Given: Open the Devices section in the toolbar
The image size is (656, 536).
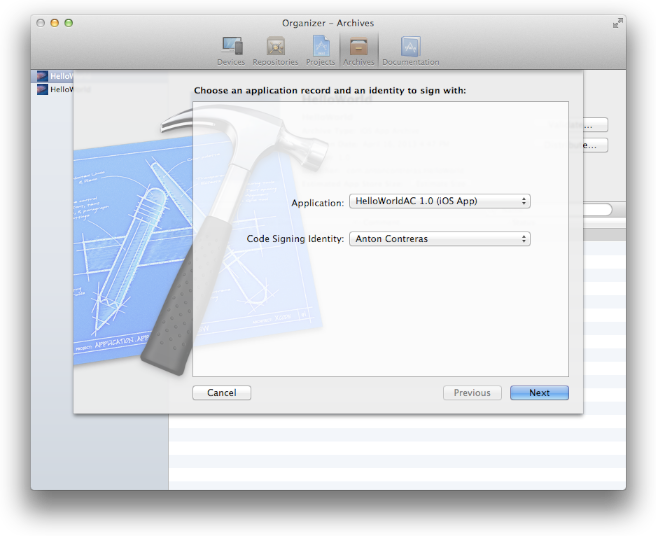Looking at the screenshot, I should click(x=232, y=49).
